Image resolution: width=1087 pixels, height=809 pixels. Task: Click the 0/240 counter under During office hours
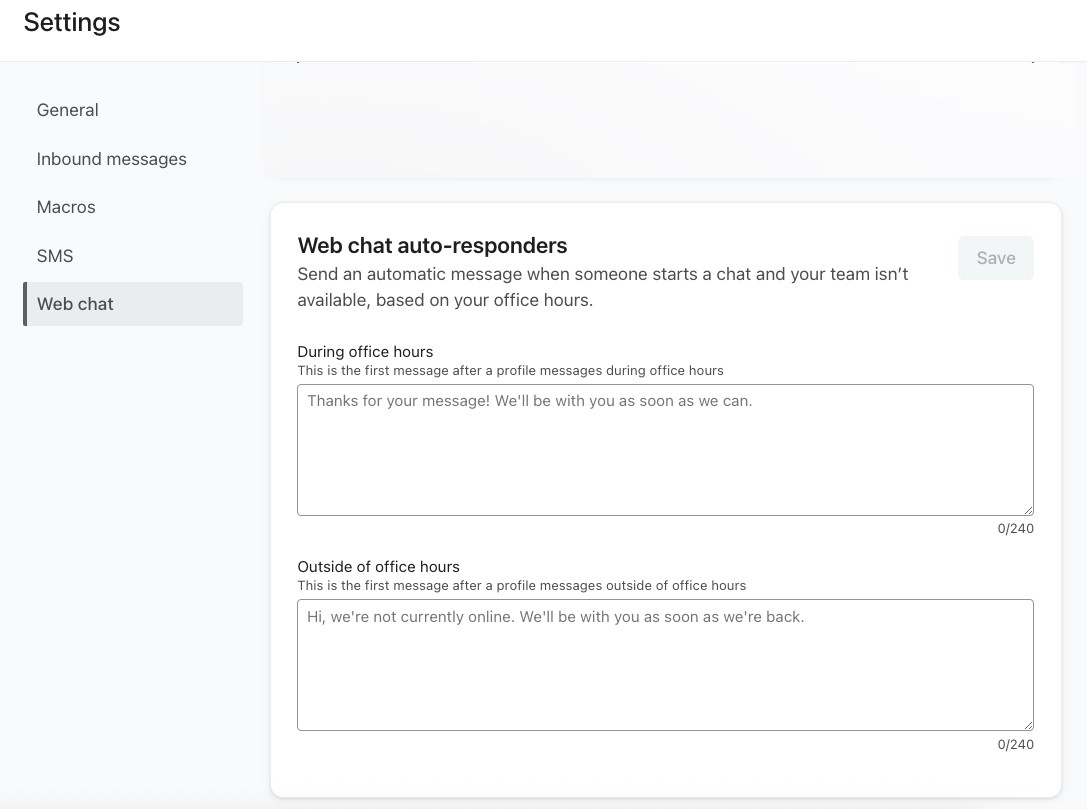pos(1015,529)
